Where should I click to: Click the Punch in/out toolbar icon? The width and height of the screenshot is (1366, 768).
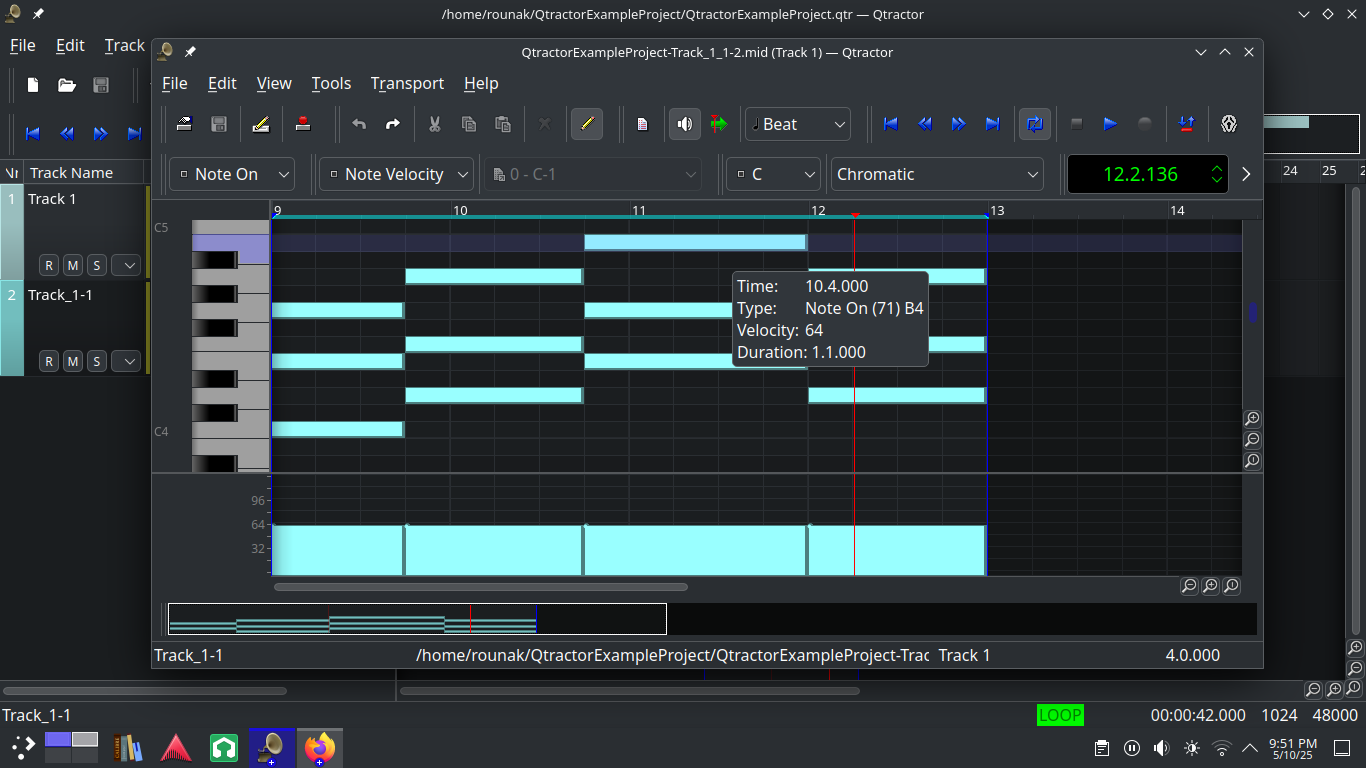click(1186, 124)
